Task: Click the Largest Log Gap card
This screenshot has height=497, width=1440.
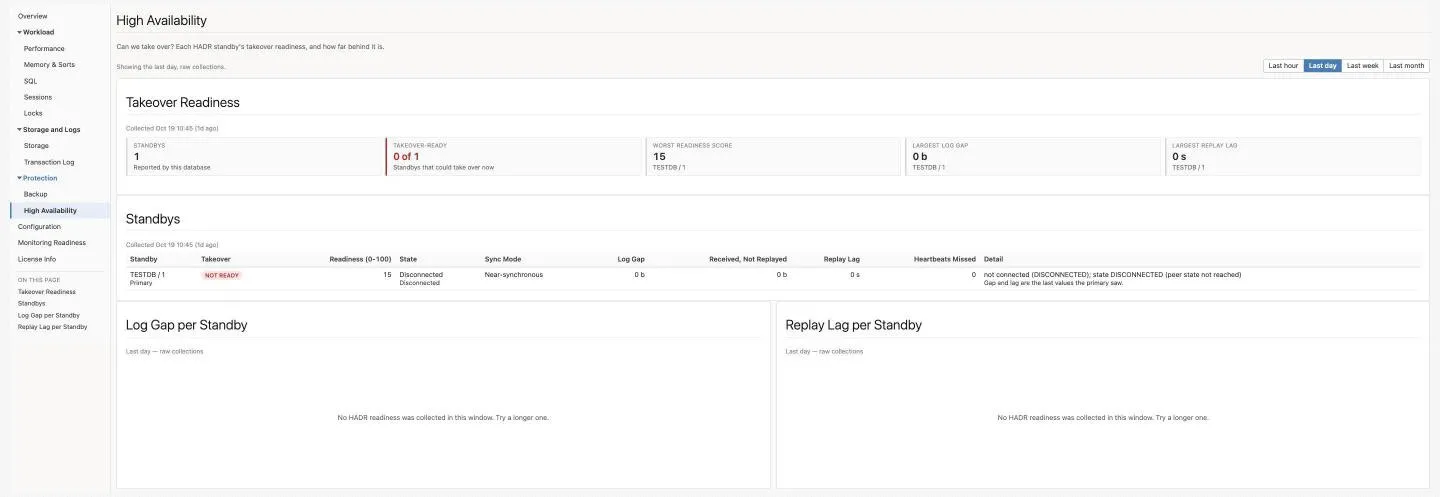Action: (x=1033, y=156)
